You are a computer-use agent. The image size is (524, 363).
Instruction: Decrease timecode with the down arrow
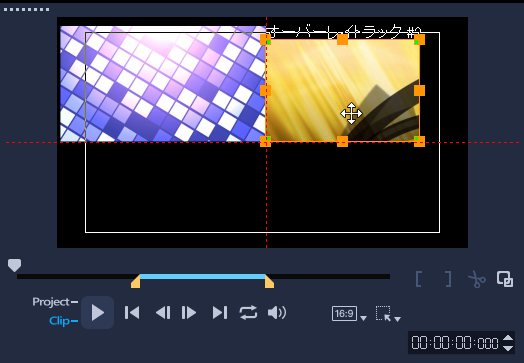point(508,348)
